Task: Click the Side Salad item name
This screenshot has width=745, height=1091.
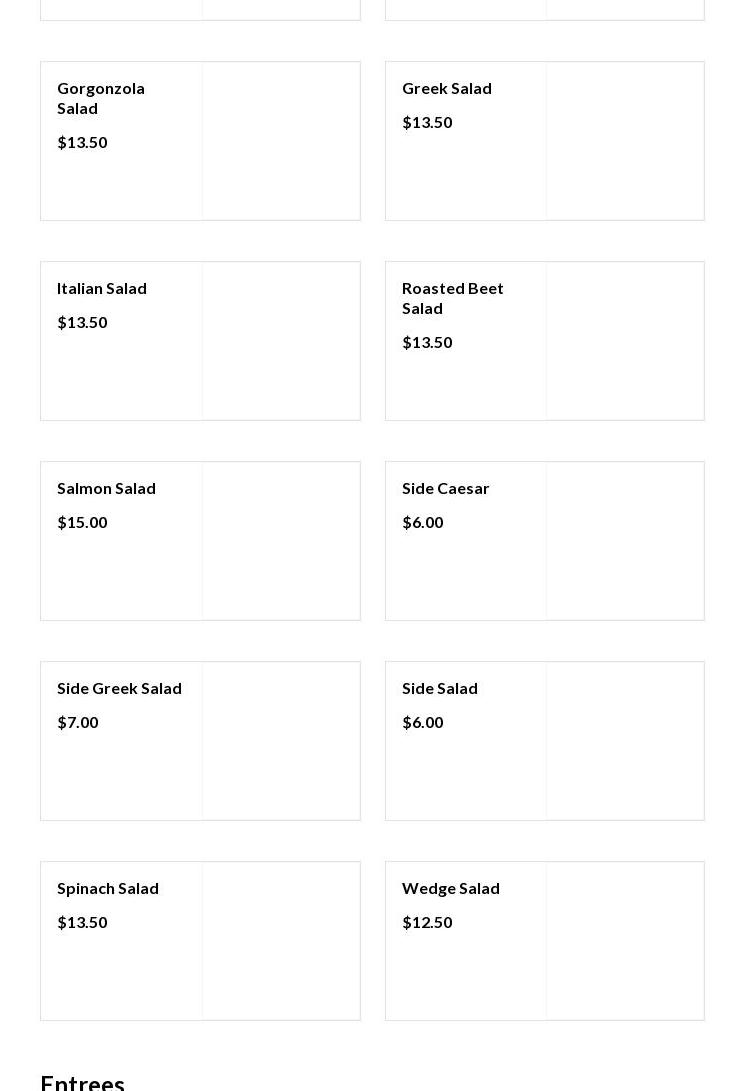Action: point(440,688)
